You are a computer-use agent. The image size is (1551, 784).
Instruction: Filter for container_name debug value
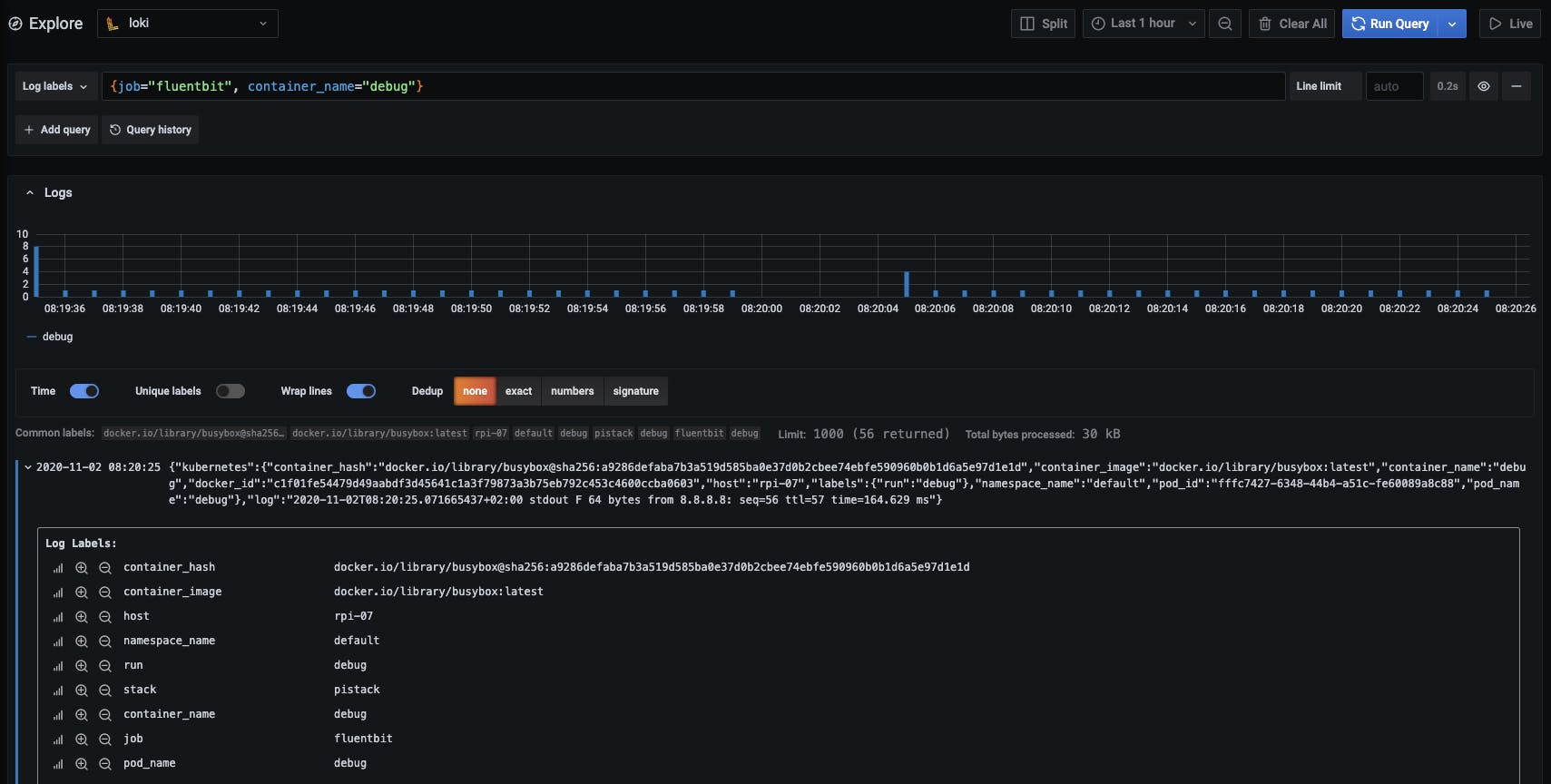[82, 715]
